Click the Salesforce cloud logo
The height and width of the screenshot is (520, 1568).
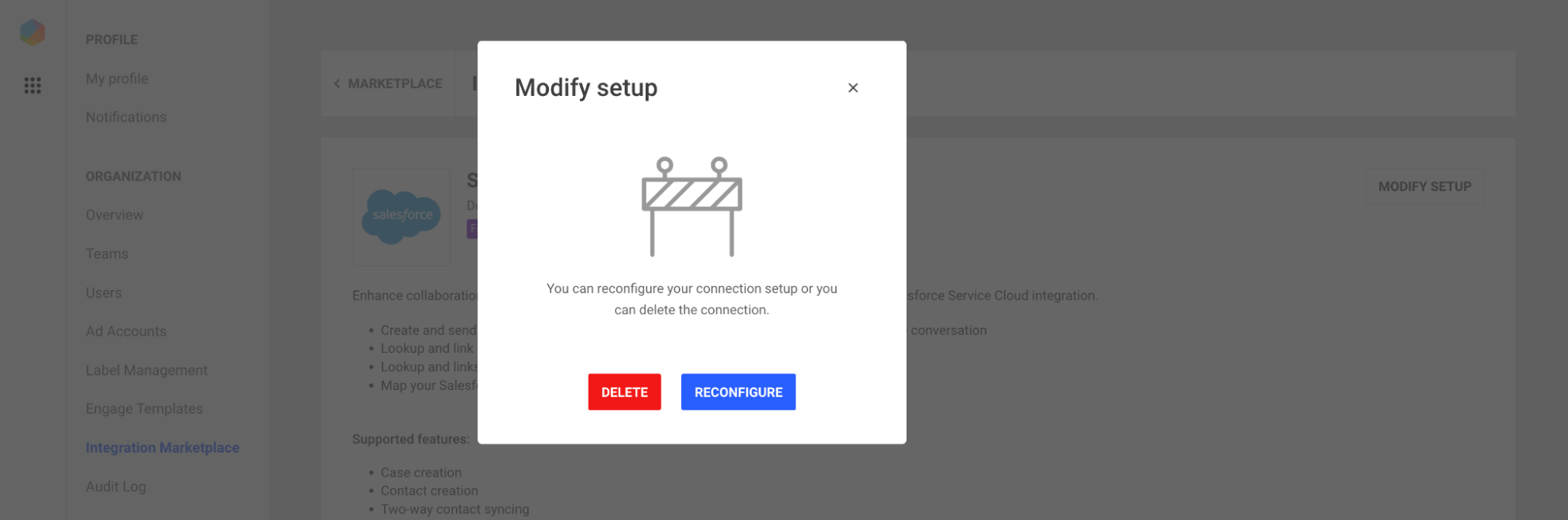[x=401, y=216]
